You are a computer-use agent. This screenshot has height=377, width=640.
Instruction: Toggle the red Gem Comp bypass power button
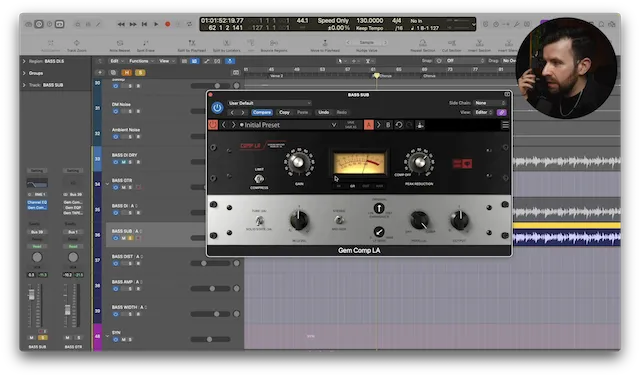(x=213, y=125)
